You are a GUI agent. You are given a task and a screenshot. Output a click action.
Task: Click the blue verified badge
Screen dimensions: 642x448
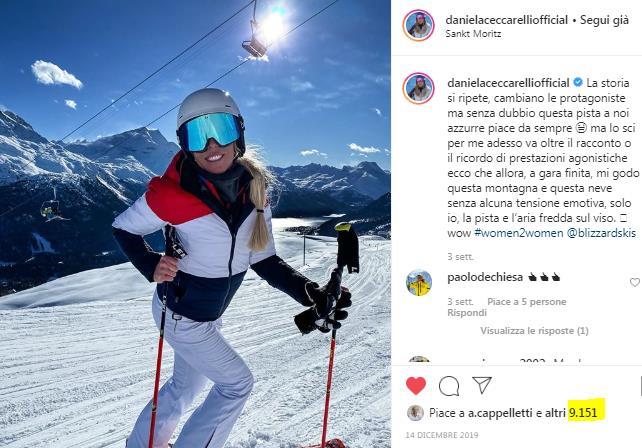pyautogui.click(x=578, y=82)
